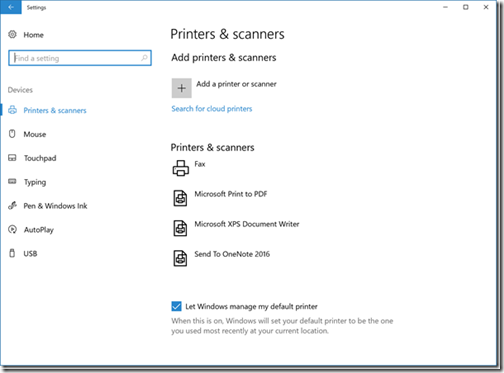Click the Fax printer icon

181,168
